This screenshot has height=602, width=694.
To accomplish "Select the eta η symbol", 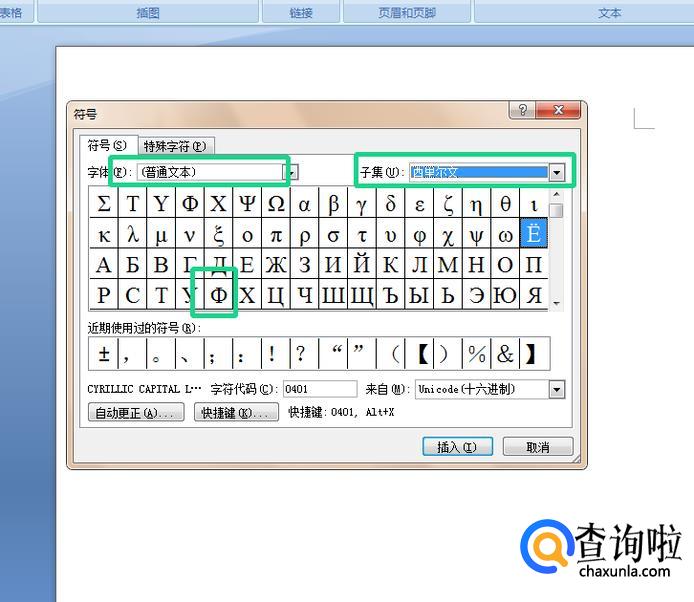I will click(x=477, y=203).
